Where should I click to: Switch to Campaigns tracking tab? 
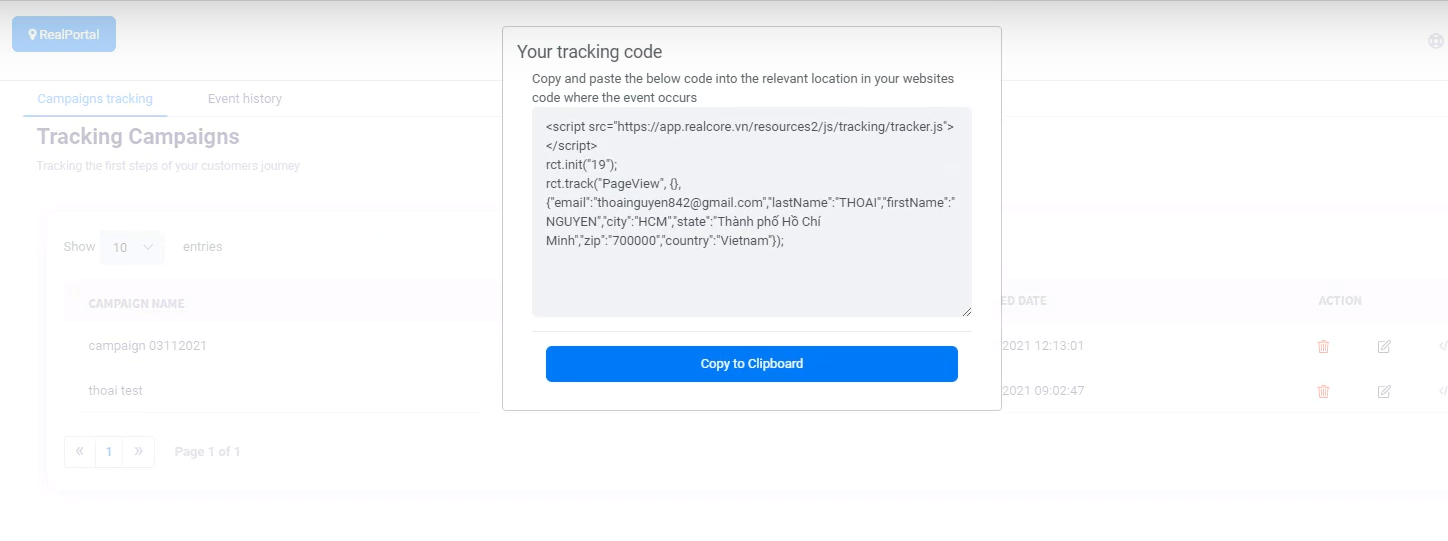[95, 99]
